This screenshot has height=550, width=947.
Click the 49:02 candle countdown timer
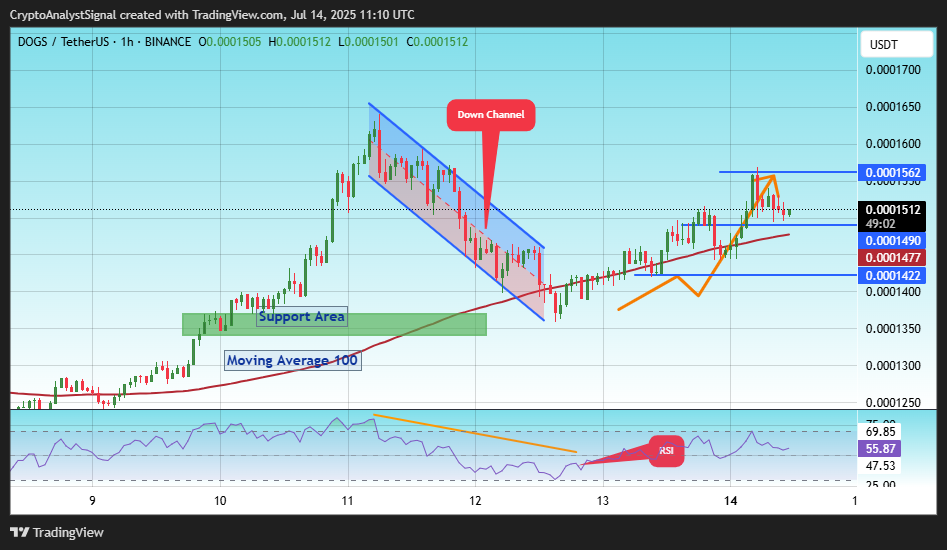(x=881, y=224)
